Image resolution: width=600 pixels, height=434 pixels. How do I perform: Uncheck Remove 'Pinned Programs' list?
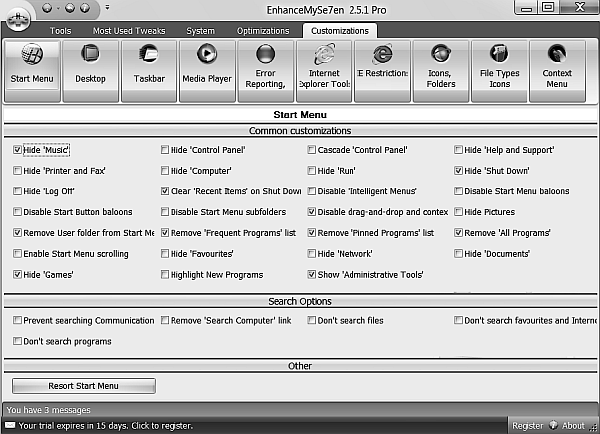[x=311, y=233]
